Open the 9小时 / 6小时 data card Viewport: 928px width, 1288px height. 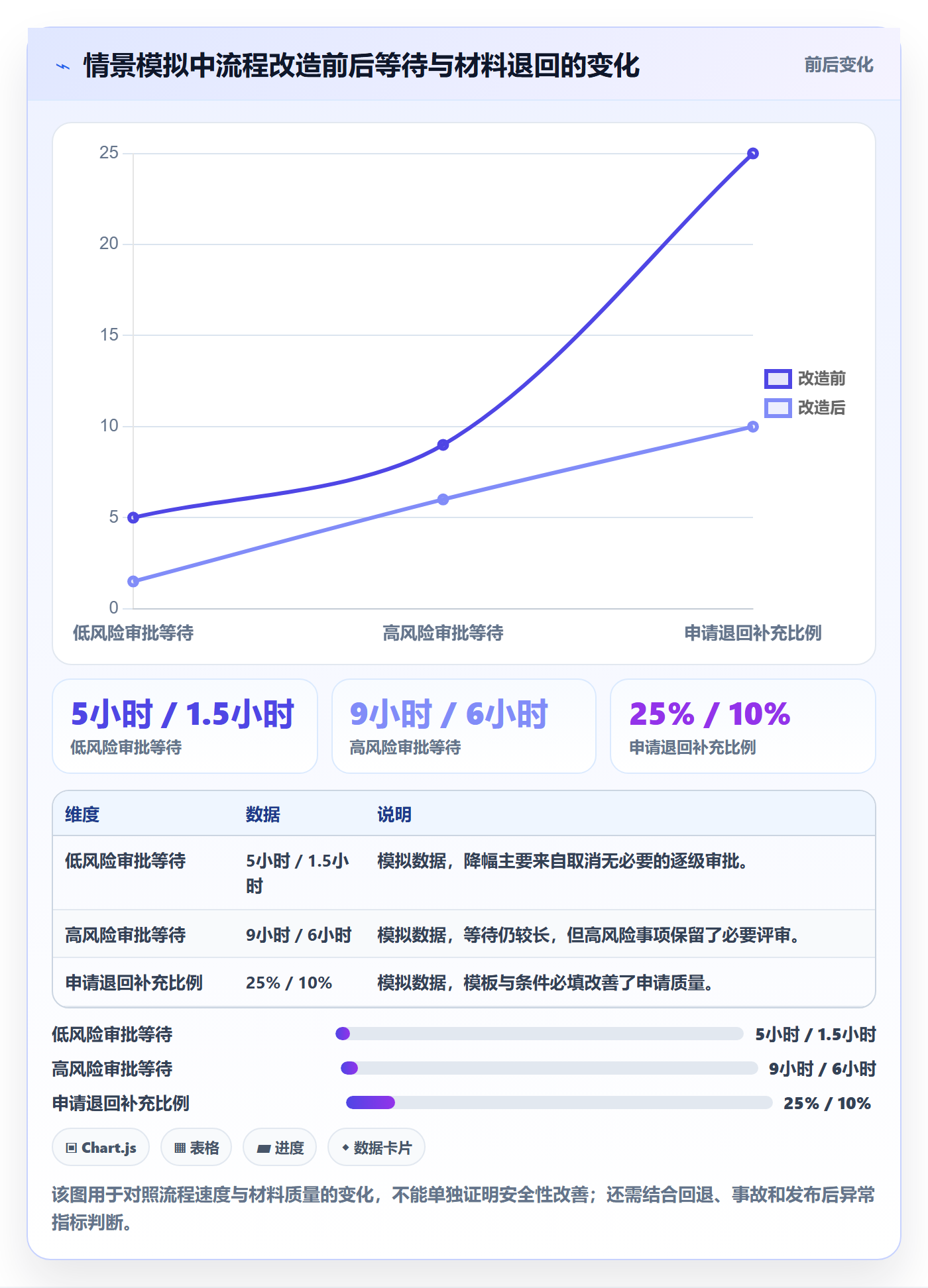point(464,726)
